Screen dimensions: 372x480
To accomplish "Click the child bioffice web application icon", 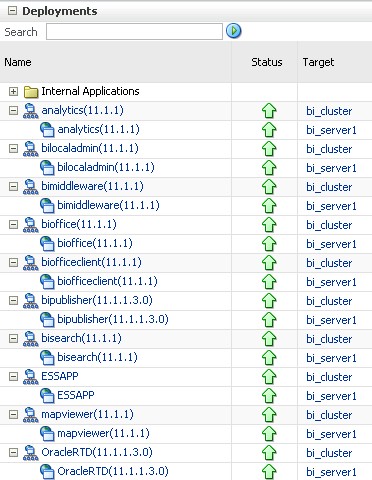I will (47, 244).
